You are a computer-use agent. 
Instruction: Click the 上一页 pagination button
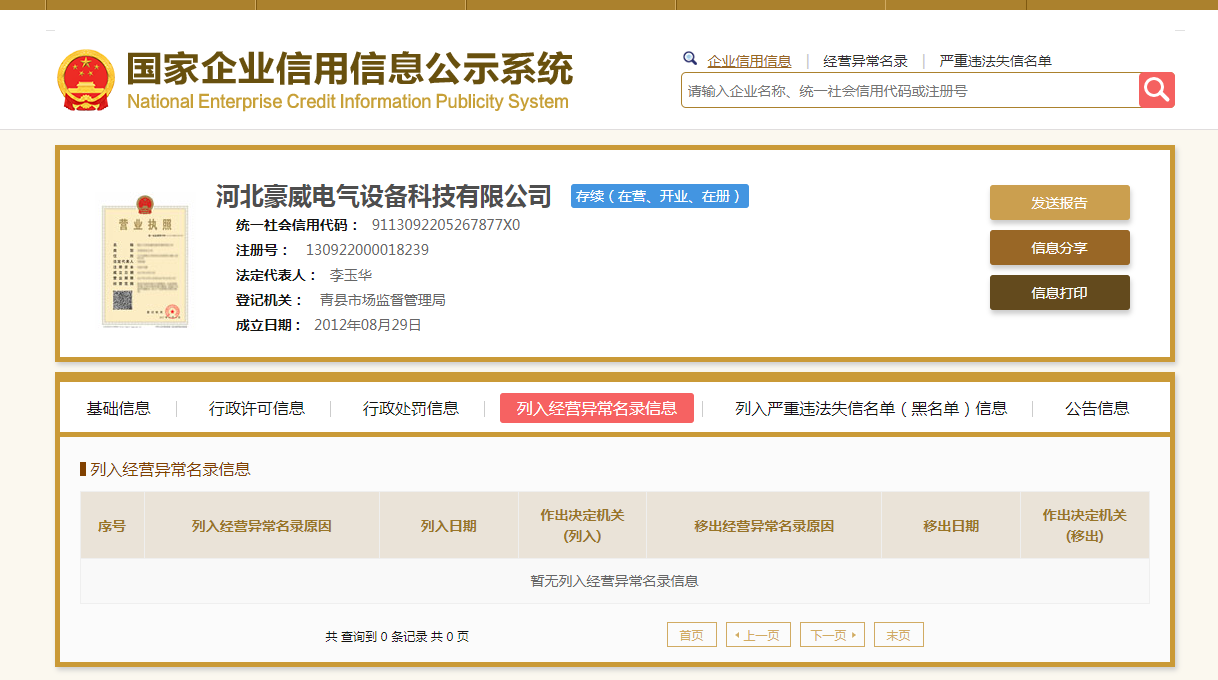[x=758, y=635]
